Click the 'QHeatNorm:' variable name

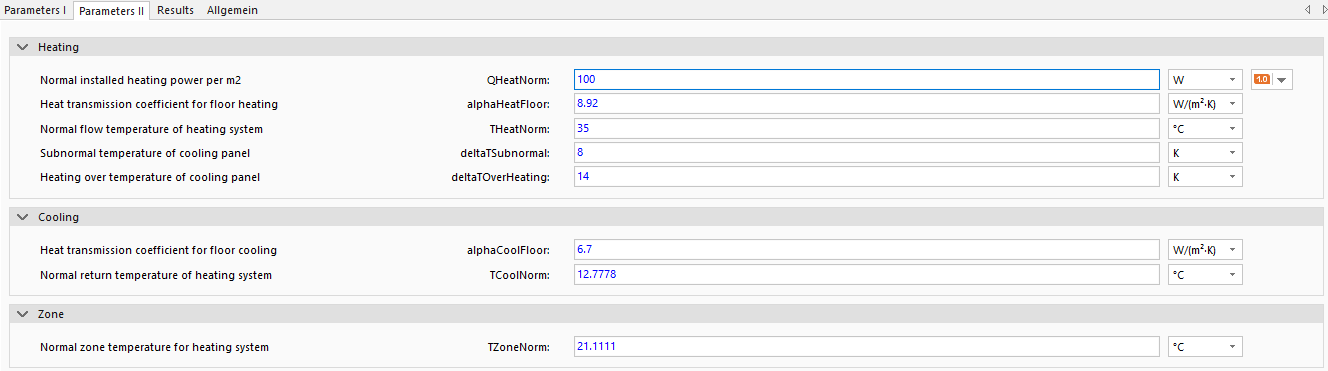[518, 80]
